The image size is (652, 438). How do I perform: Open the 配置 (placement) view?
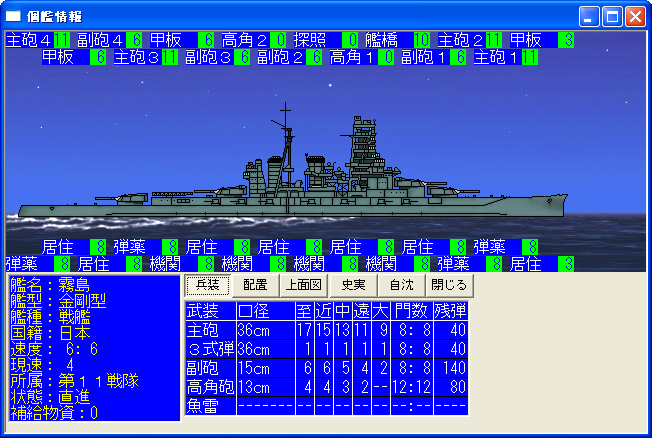(255, 285)
